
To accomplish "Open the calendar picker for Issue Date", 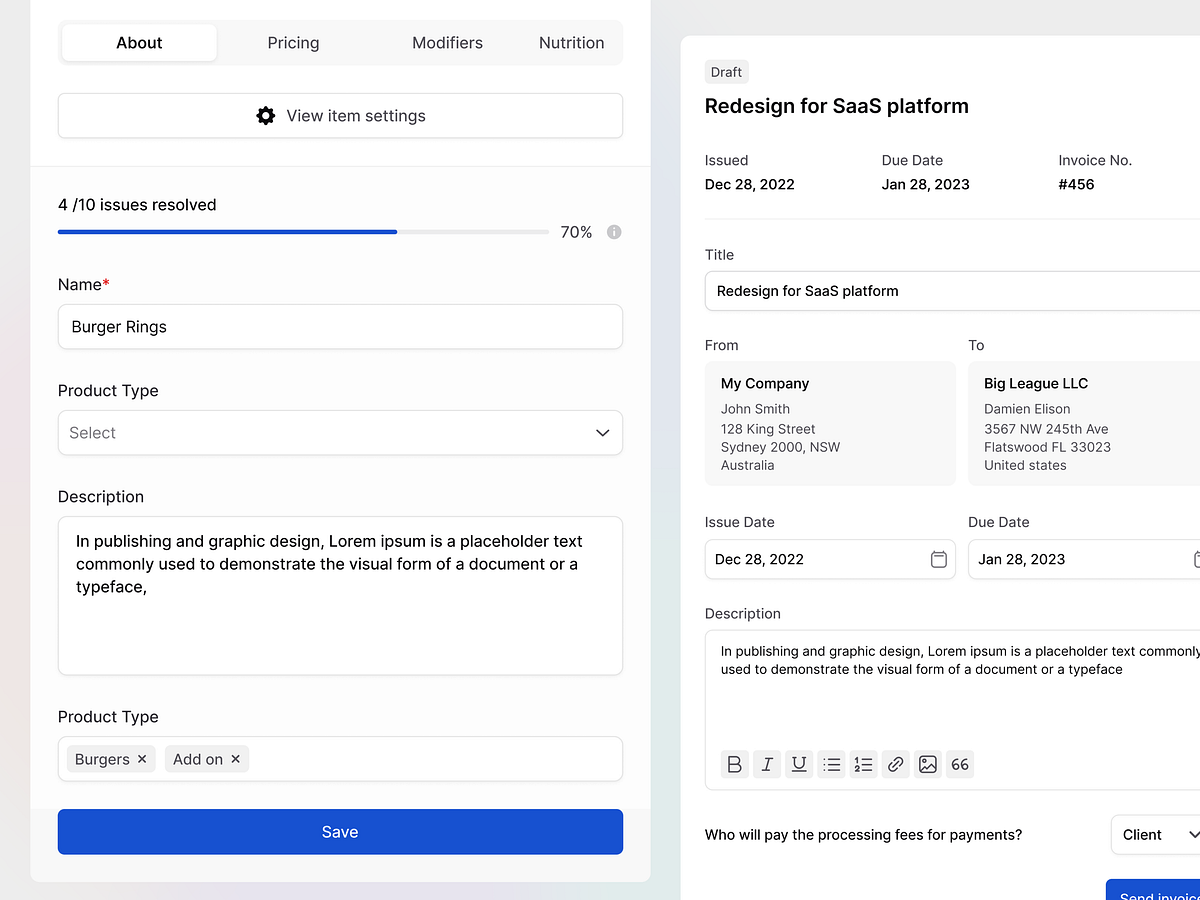I will click(x=938, y=559).
